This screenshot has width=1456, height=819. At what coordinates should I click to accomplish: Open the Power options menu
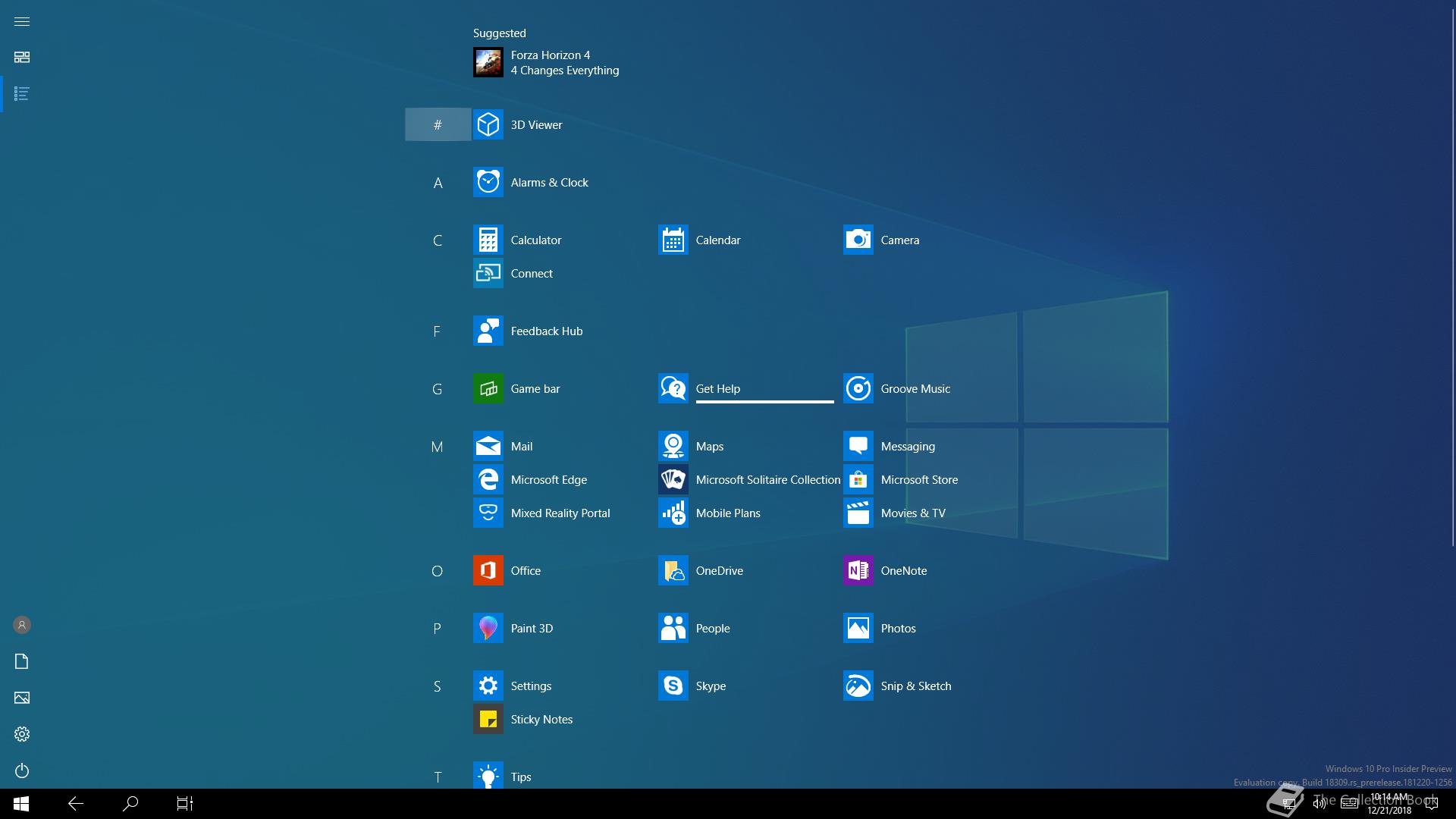point(22,770)
